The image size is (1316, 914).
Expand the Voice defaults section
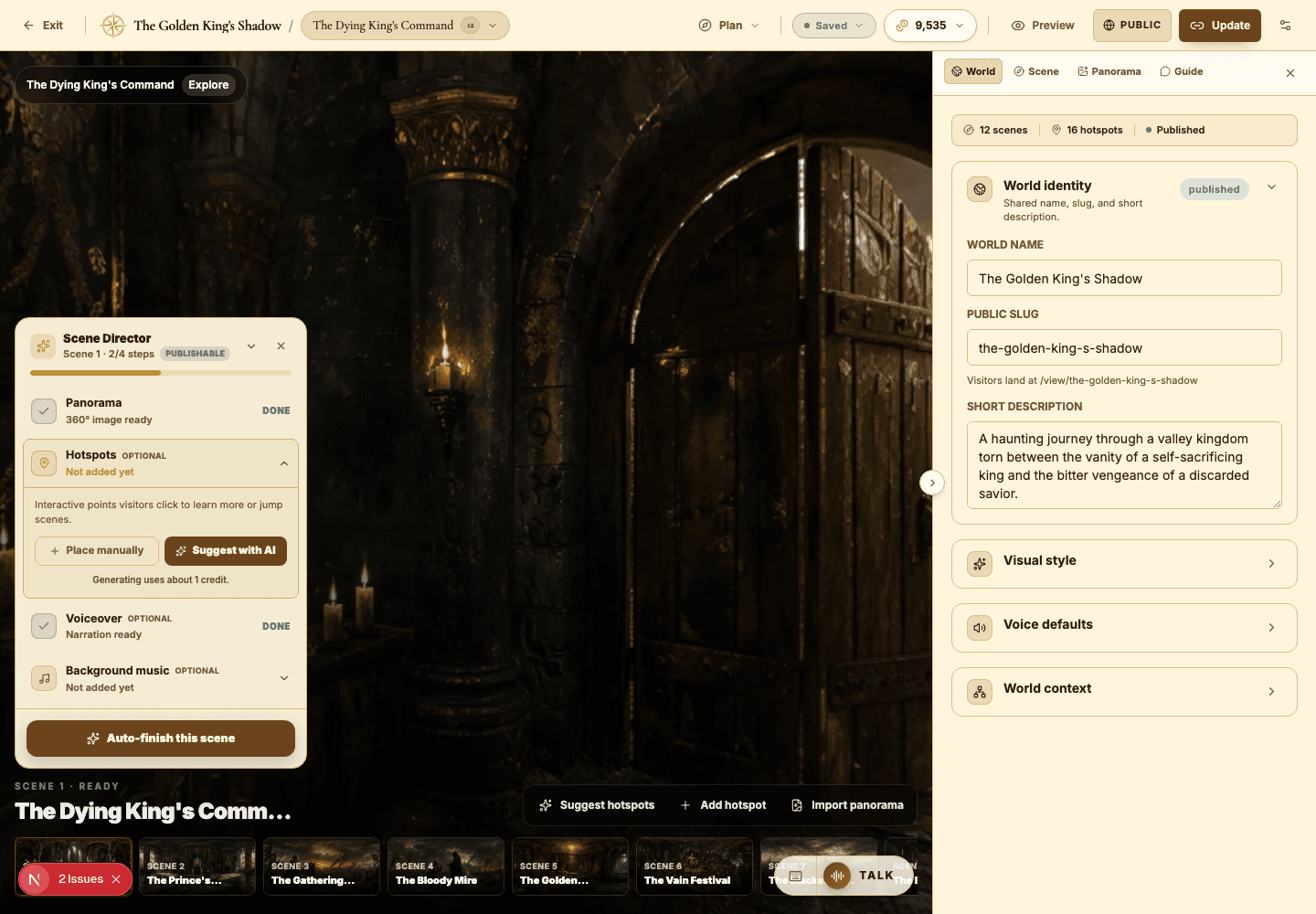1124,628
